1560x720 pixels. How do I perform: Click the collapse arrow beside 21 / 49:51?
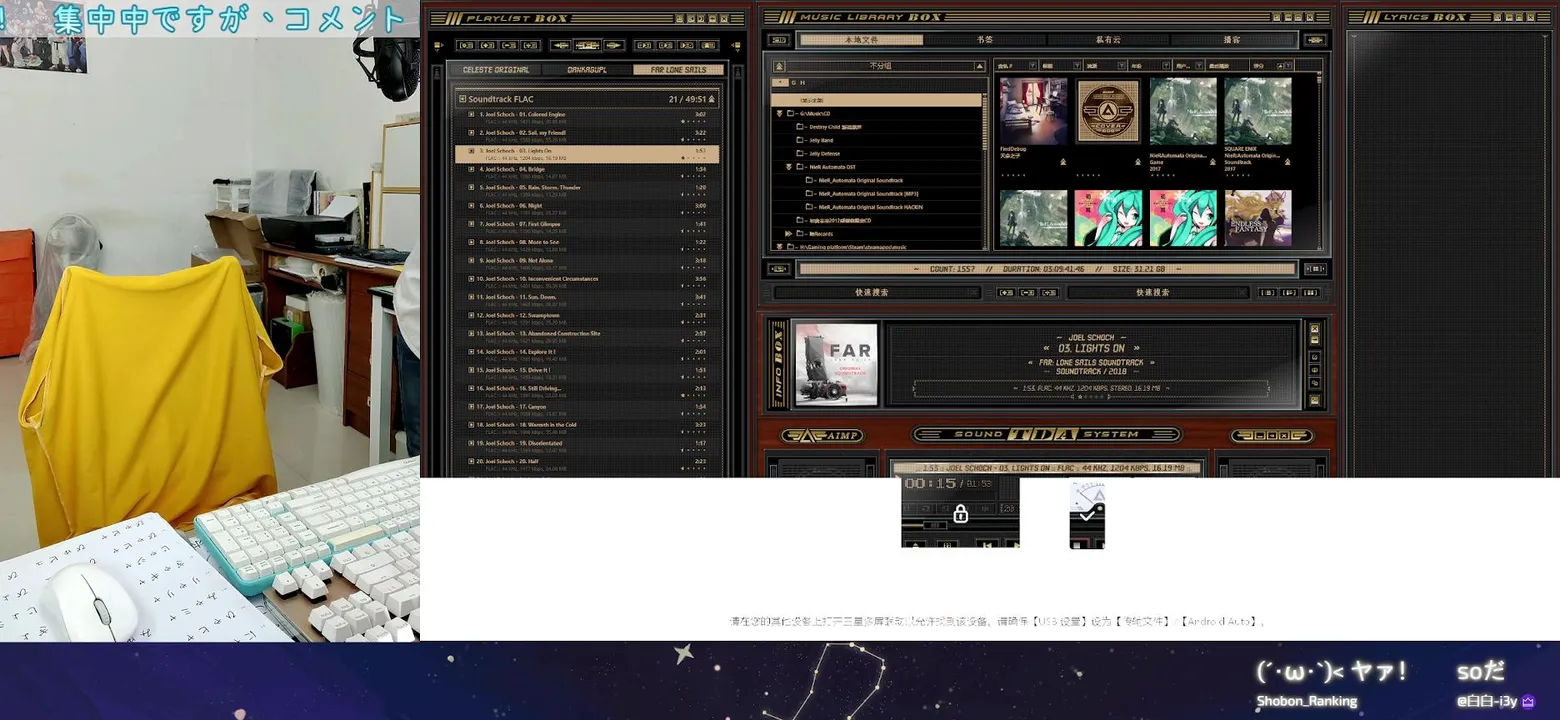point(712,99)
